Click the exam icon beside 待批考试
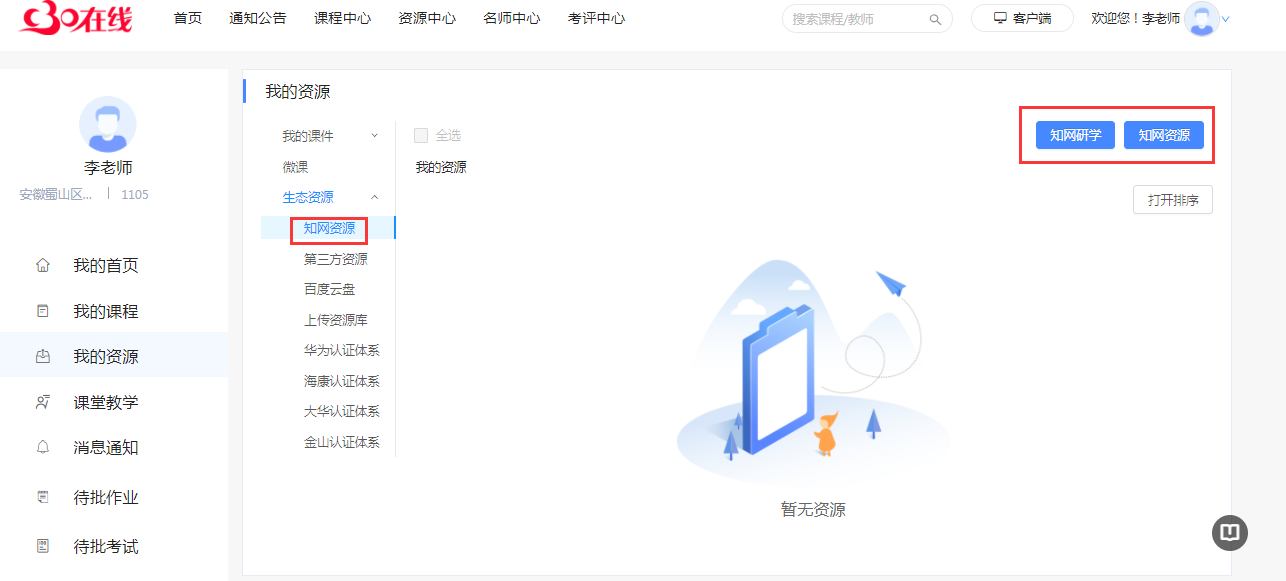The height and width of the screenshot is (581, 1286). click(x=42, y=546)
